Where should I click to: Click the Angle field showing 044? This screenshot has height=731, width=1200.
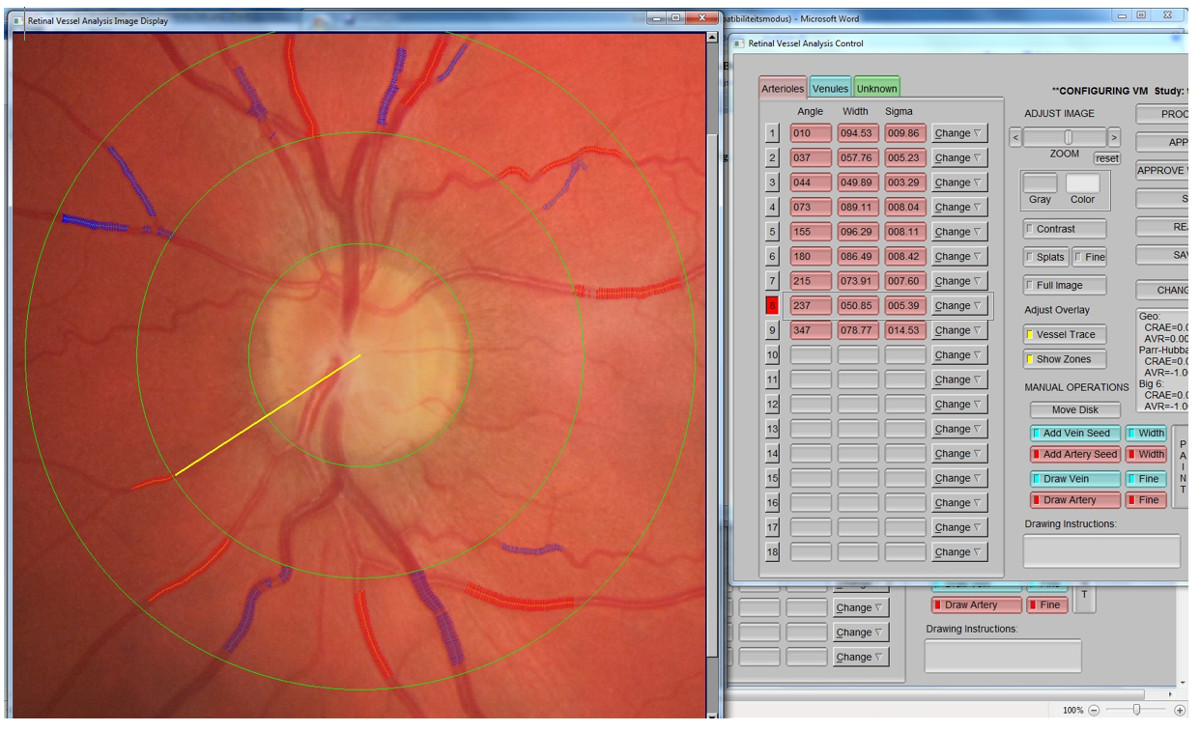point(810,183)
